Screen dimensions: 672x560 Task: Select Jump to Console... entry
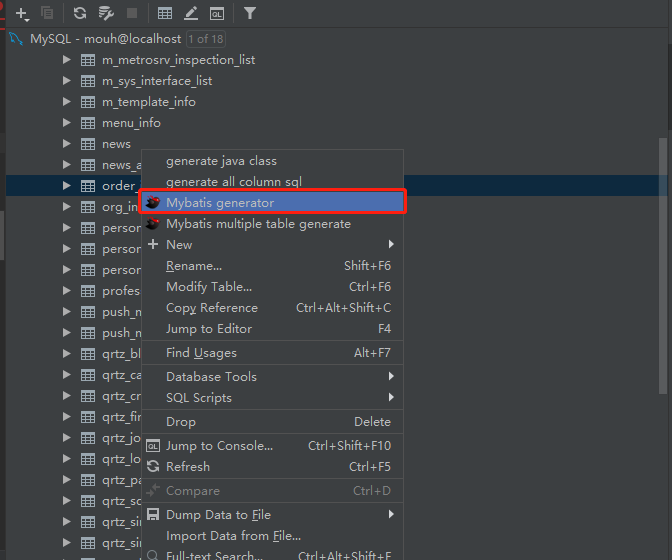(272, 446)
